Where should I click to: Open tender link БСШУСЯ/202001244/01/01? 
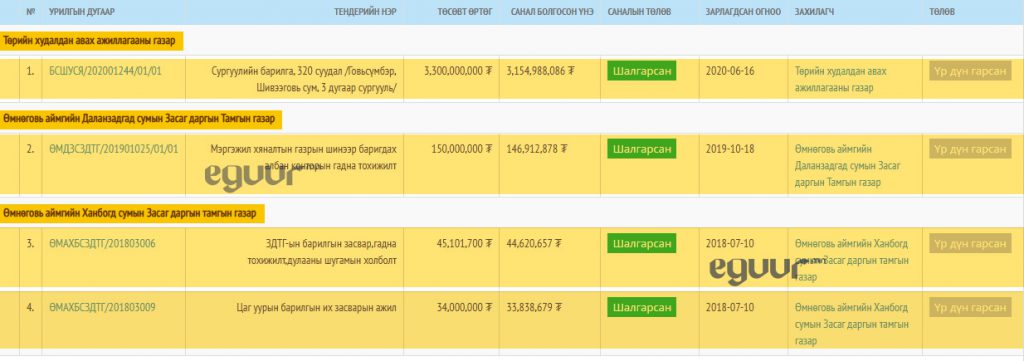[x=104, y=71]
